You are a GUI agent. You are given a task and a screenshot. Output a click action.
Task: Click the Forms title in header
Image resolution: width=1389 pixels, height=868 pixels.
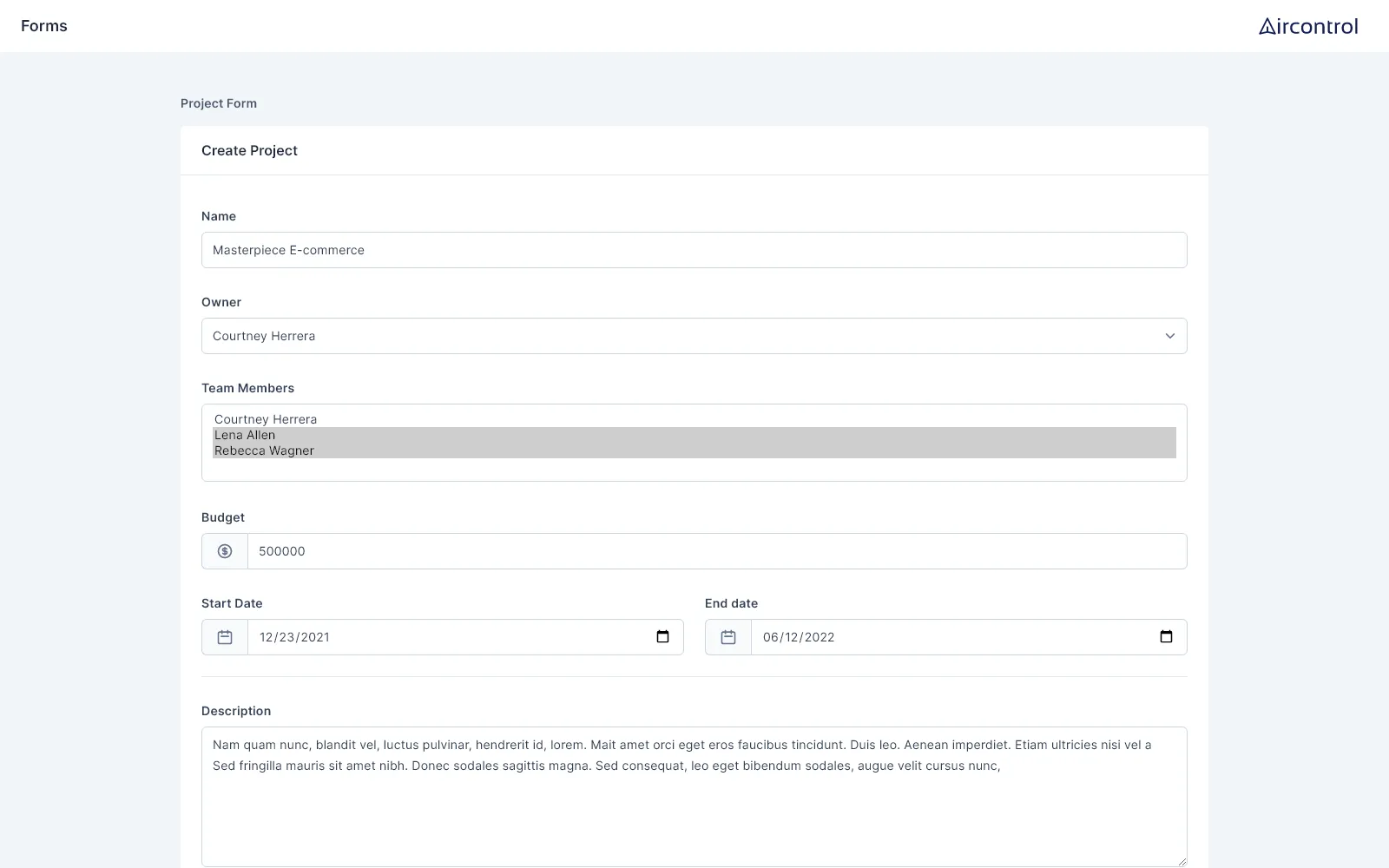pyautogui.click(x=44, y=26)
